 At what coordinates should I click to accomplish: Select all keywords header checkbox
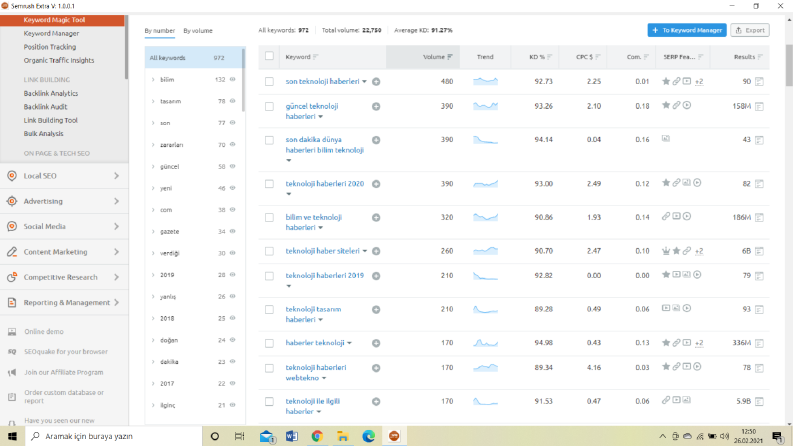[269, 56]
